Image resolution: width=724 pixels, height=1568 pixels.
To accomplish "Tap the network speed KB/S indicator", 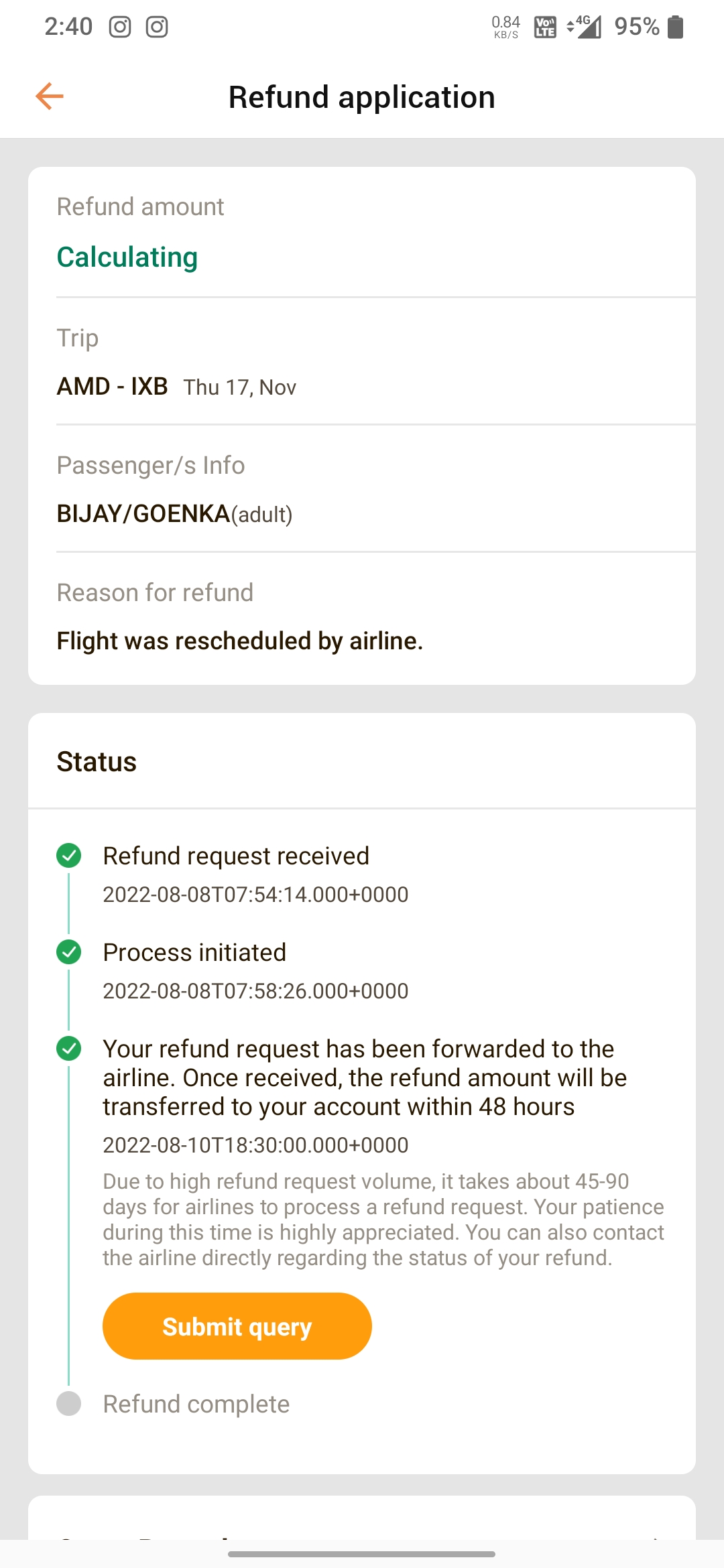I will tap(506, 27).
